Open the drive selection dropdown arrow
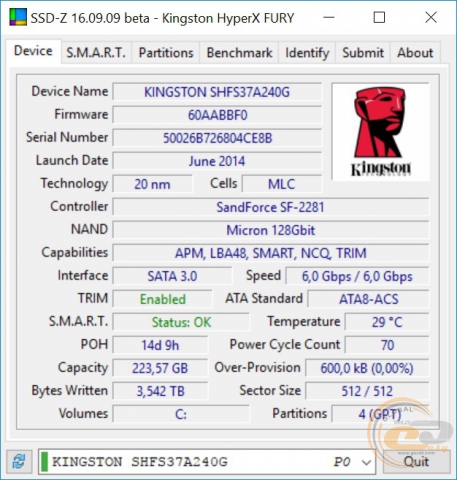457x480 pixels. click(366, 462)
